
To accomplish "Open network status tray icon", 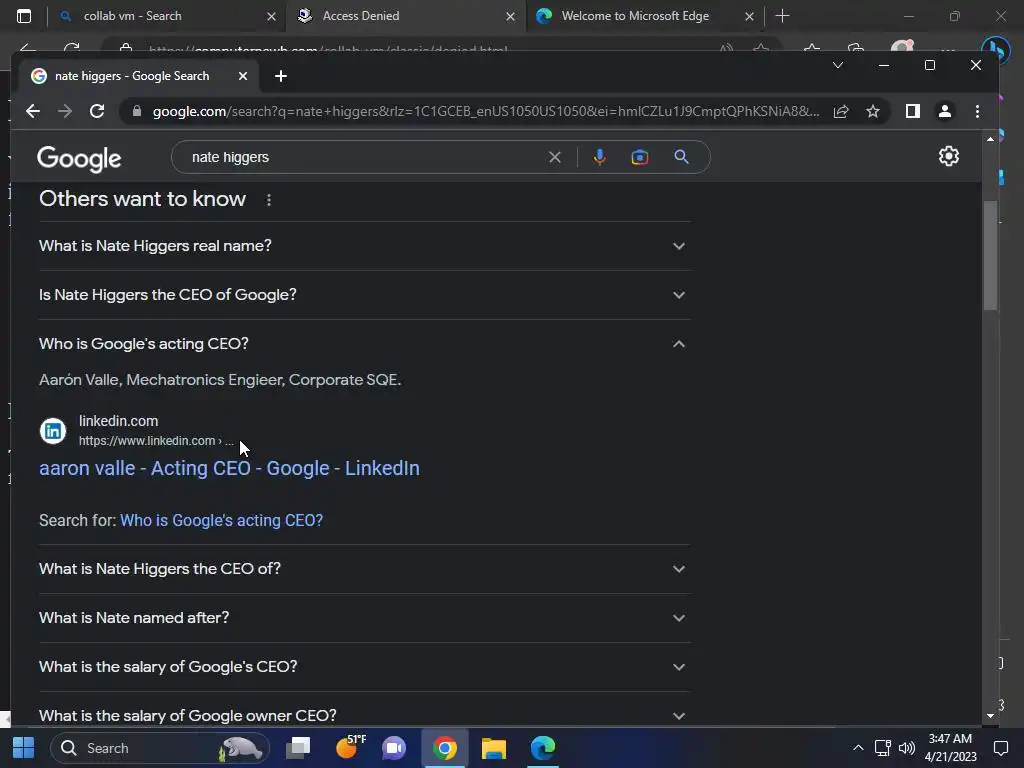I will point(882,748).
